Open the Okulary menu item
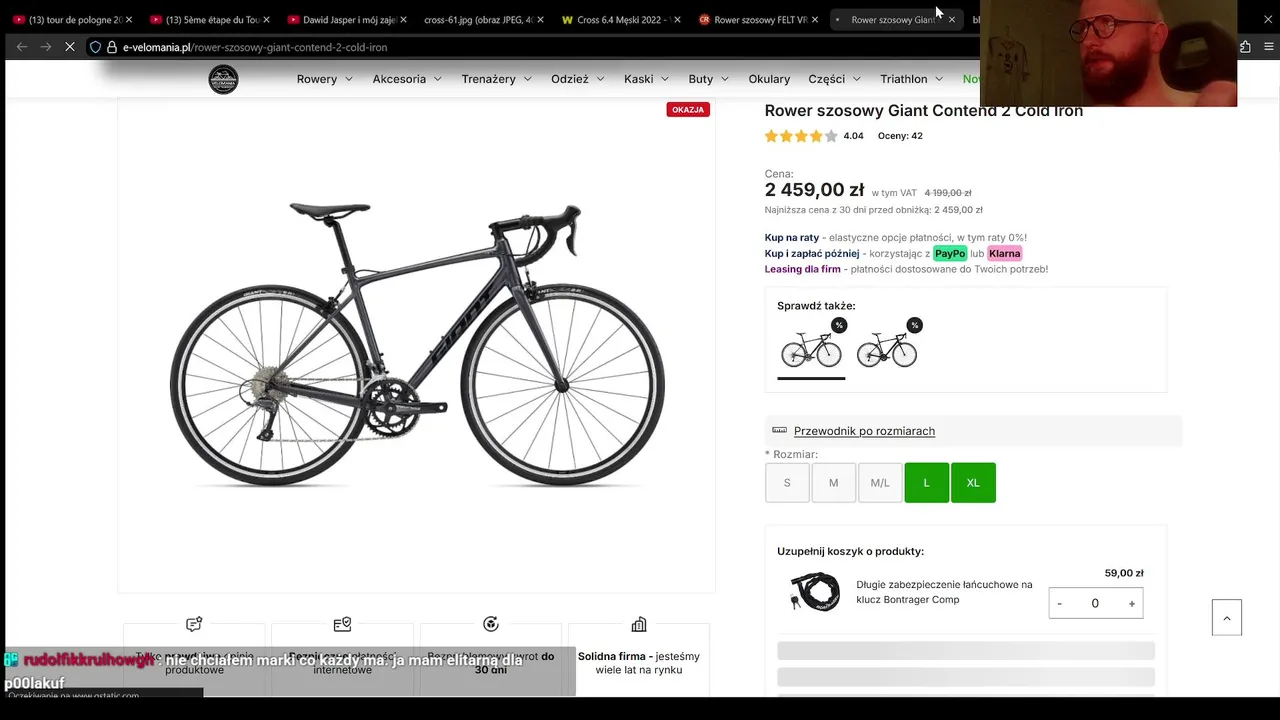The width and height of the screenshot is (1280, 720). click(769, 79)
